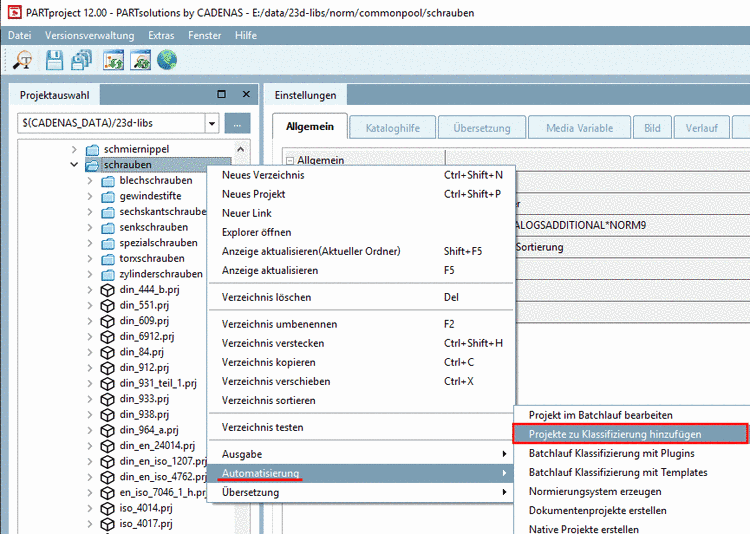Switch to the Übersetzung tab
Screen dimensions: 750x534
point(482,128)
